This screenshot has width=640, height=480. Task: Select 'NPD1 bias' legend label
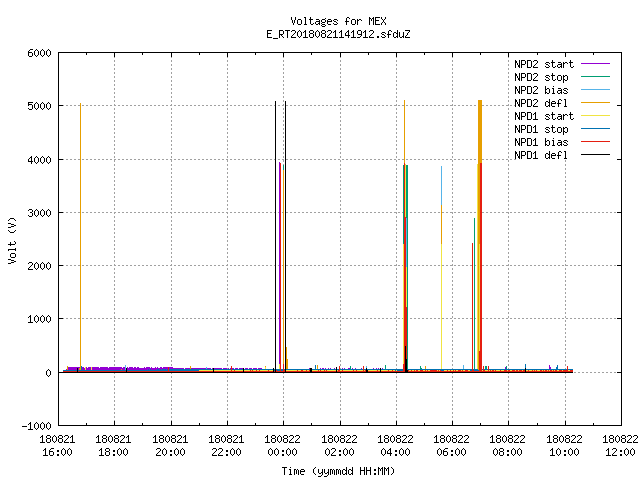click(x=541, y=142)
